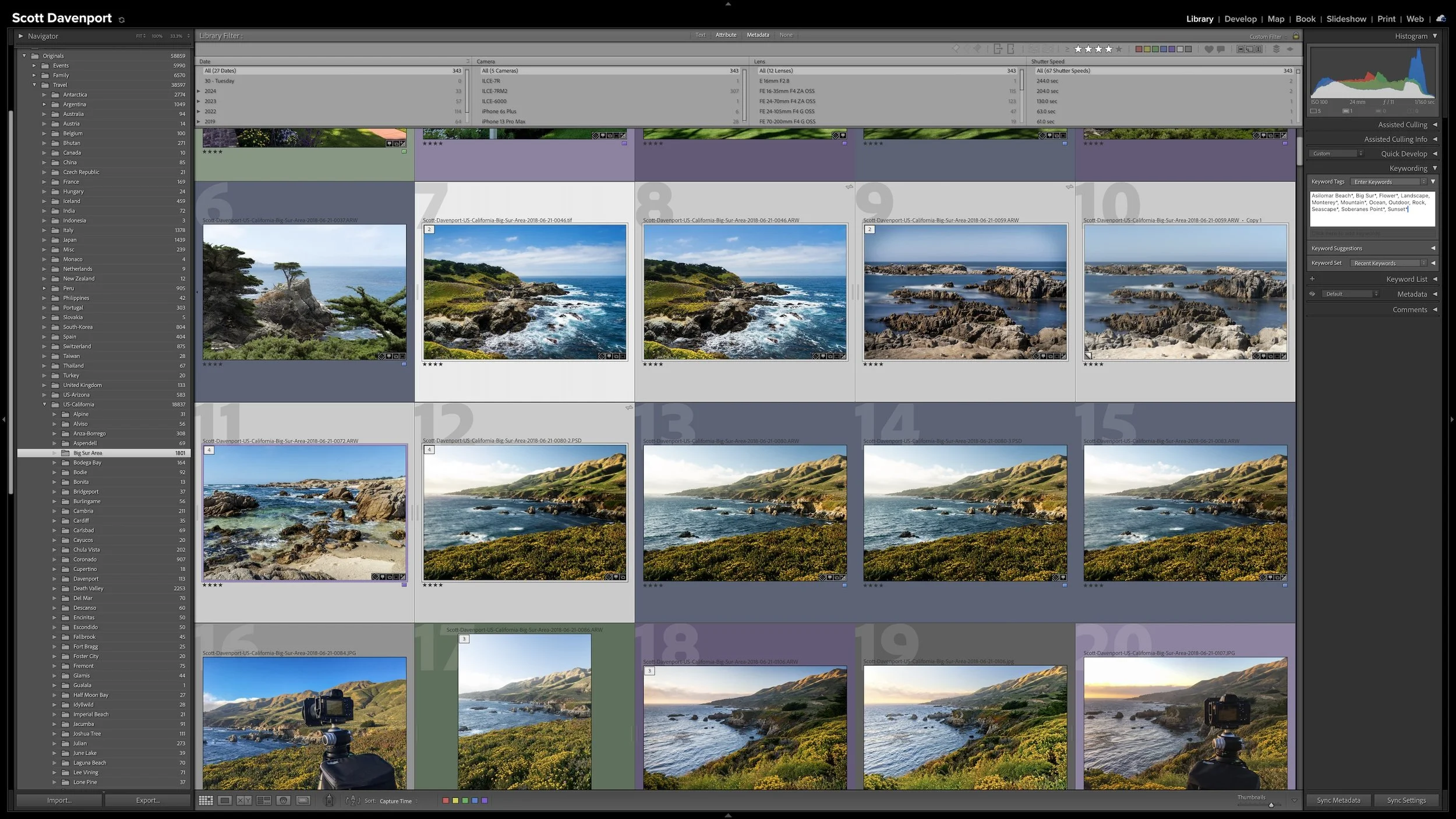
Task: Click the Export button
Action: (x=148, y=800)
